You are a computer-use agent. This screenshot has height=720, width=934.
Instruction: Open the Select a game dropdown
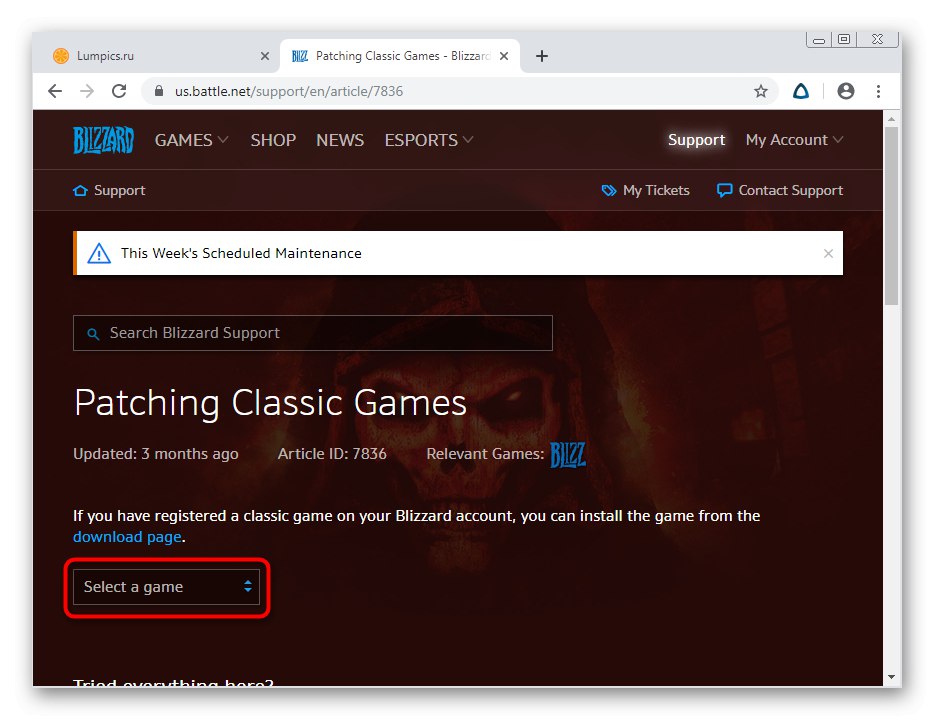(167, 587)
